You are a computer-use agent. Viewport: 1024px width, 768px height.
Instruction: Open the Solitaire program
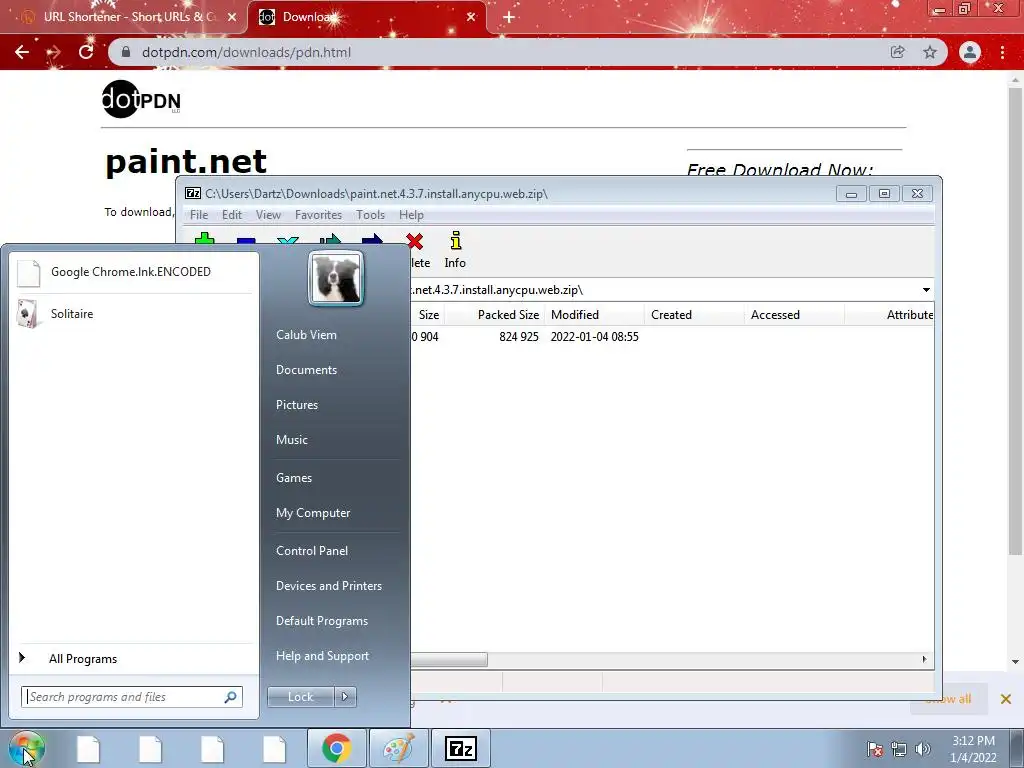click(x=134, y=314)
